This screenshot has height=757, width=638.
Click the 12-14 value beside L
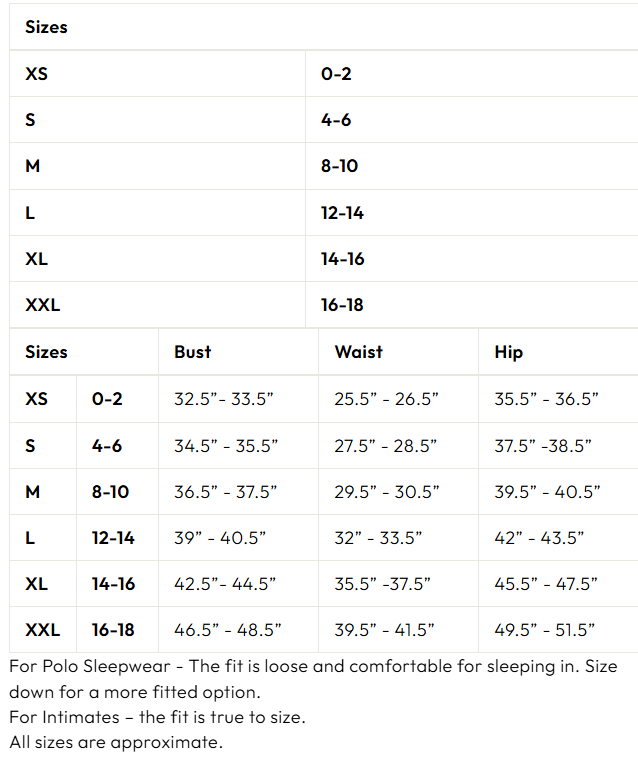point(342,213)
